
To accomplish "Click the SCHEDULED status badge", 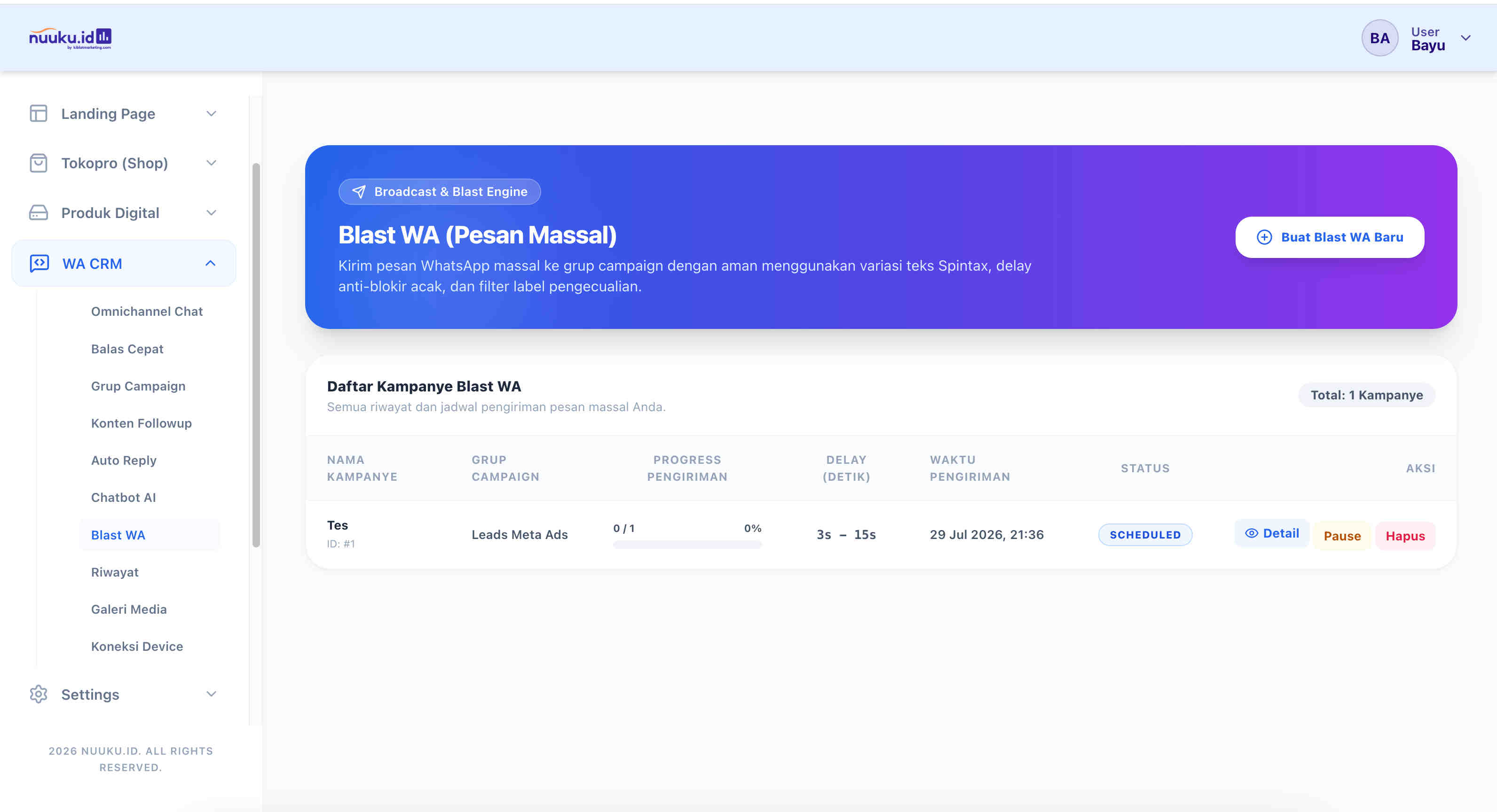I will (x=1145, y=534).
